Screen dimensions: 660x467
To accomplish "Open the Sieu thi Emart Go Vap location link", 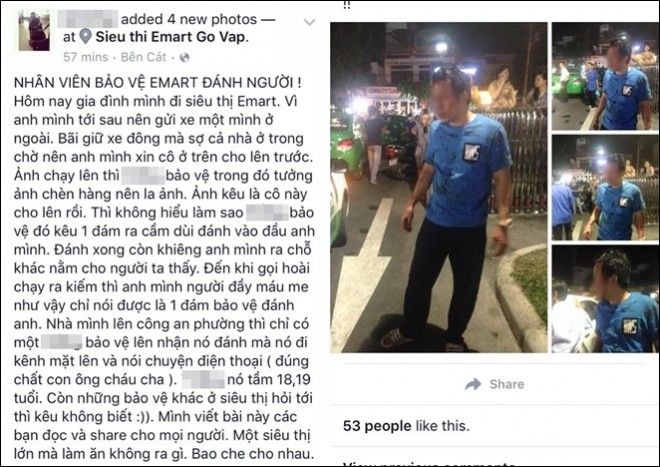I will (x=172, y=37).
